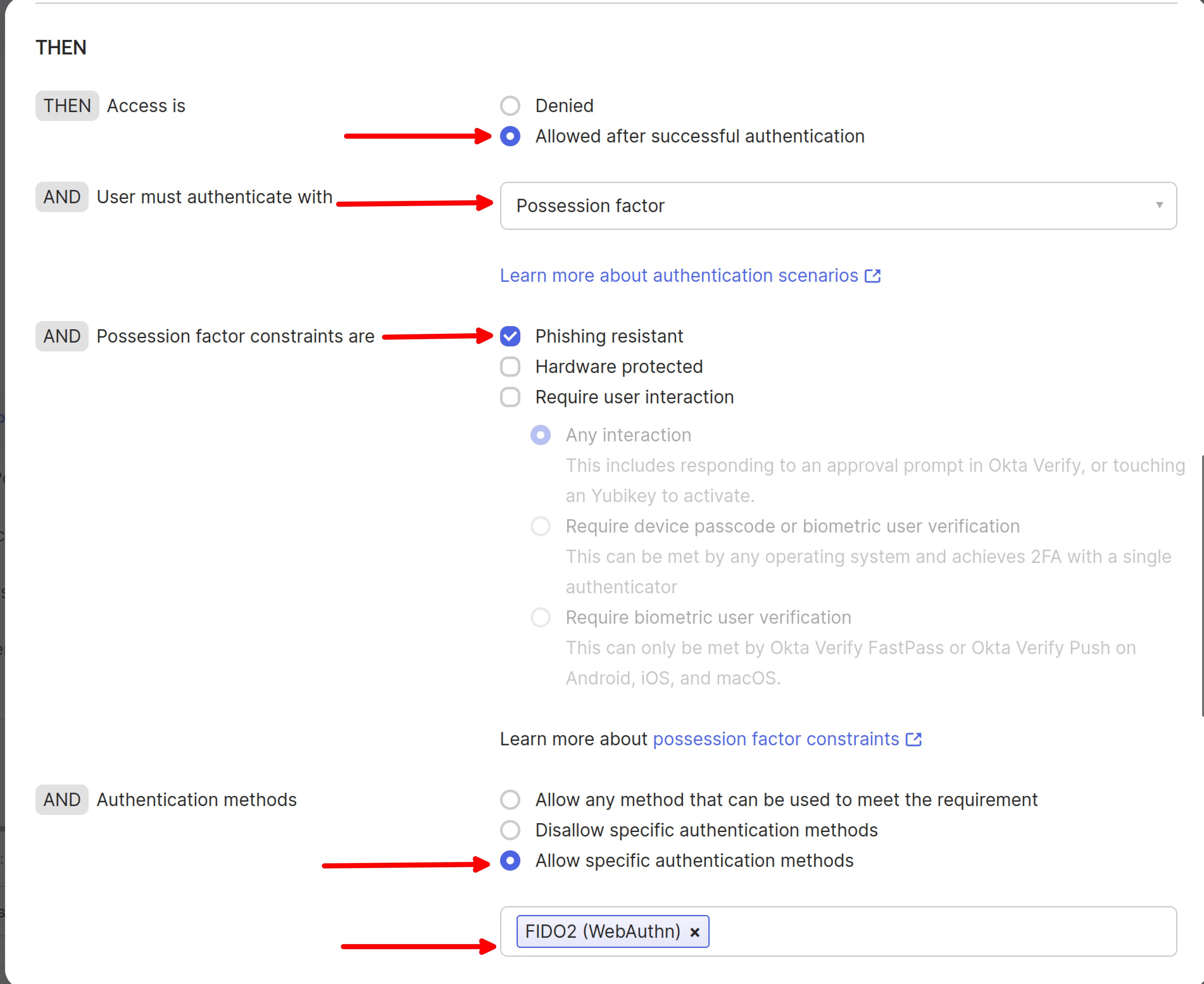Select Allow any method radio button
This screenshot has height=984, width=1204.
(x=510, y=800)
